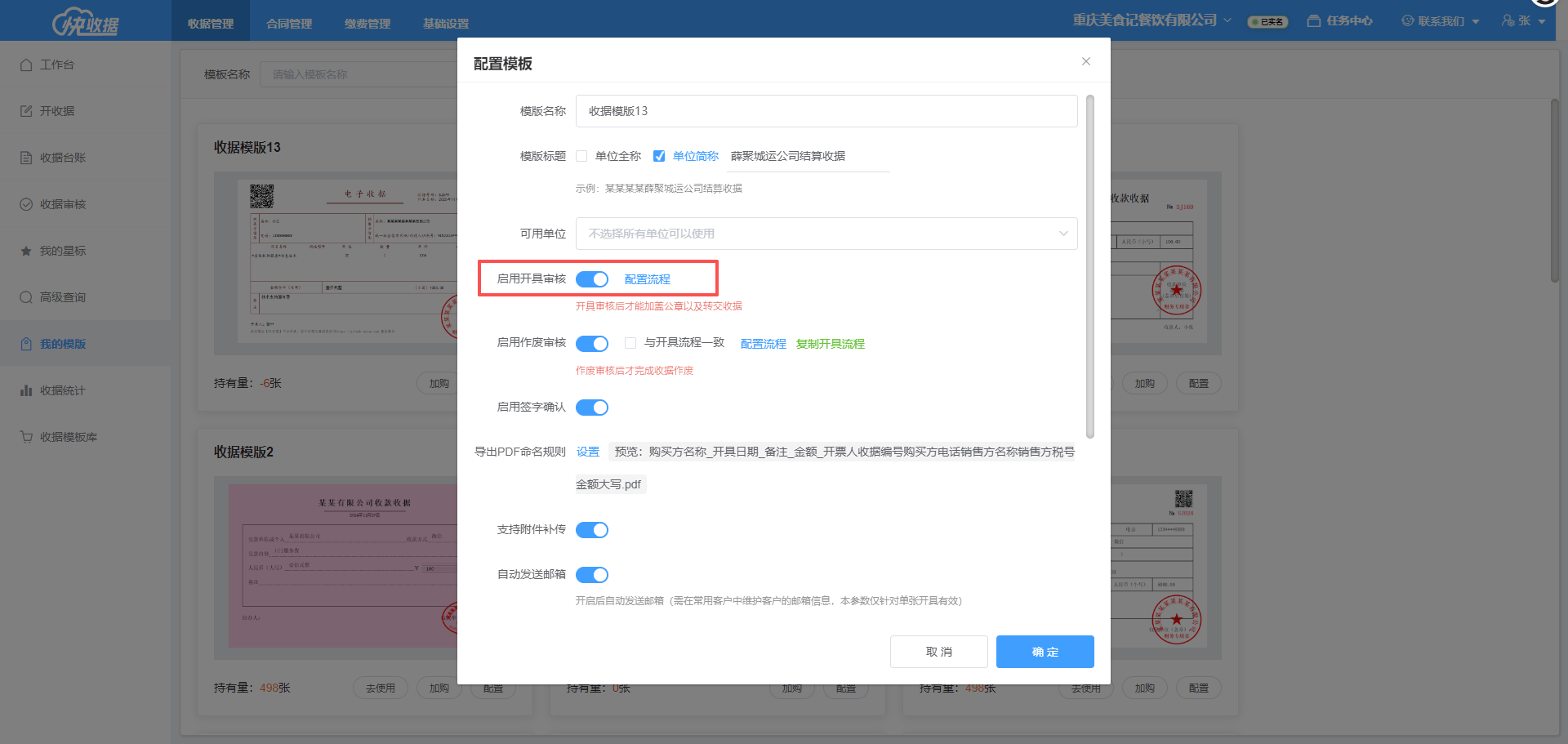Viewport: 1568px width, 744px height.
Task: Open the 联系我们 dropdown menu
Action: coord(1441,21)
